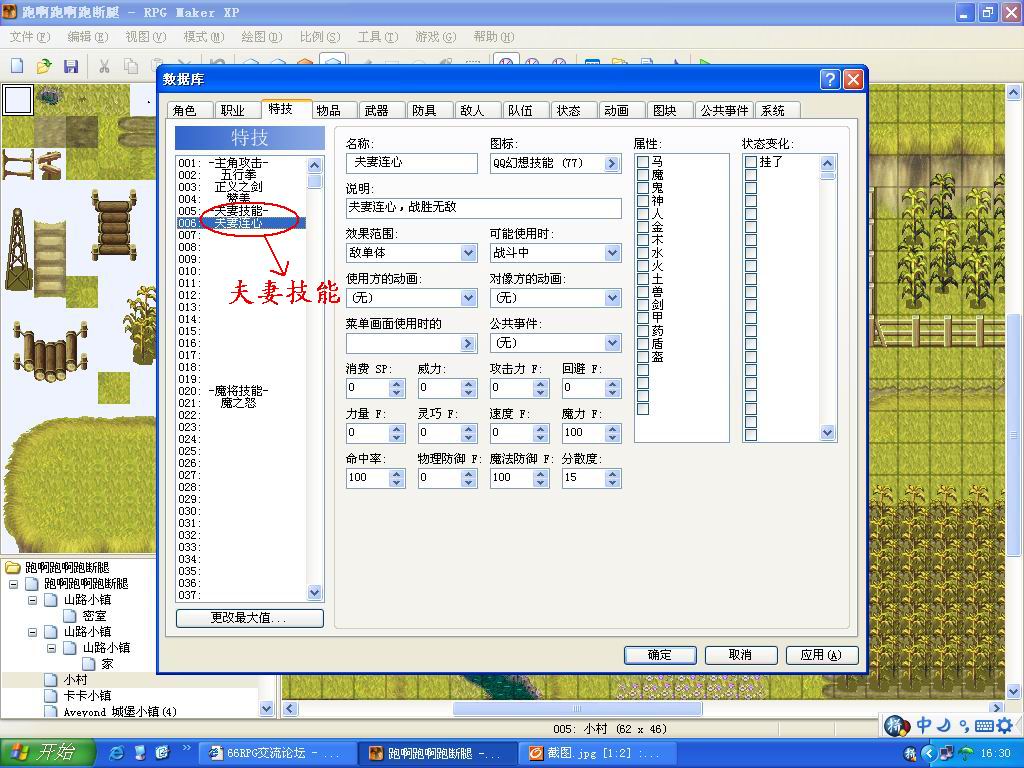
Task: Click the map view horizontal scrollbar thumb
Action: tap(577, 709)
